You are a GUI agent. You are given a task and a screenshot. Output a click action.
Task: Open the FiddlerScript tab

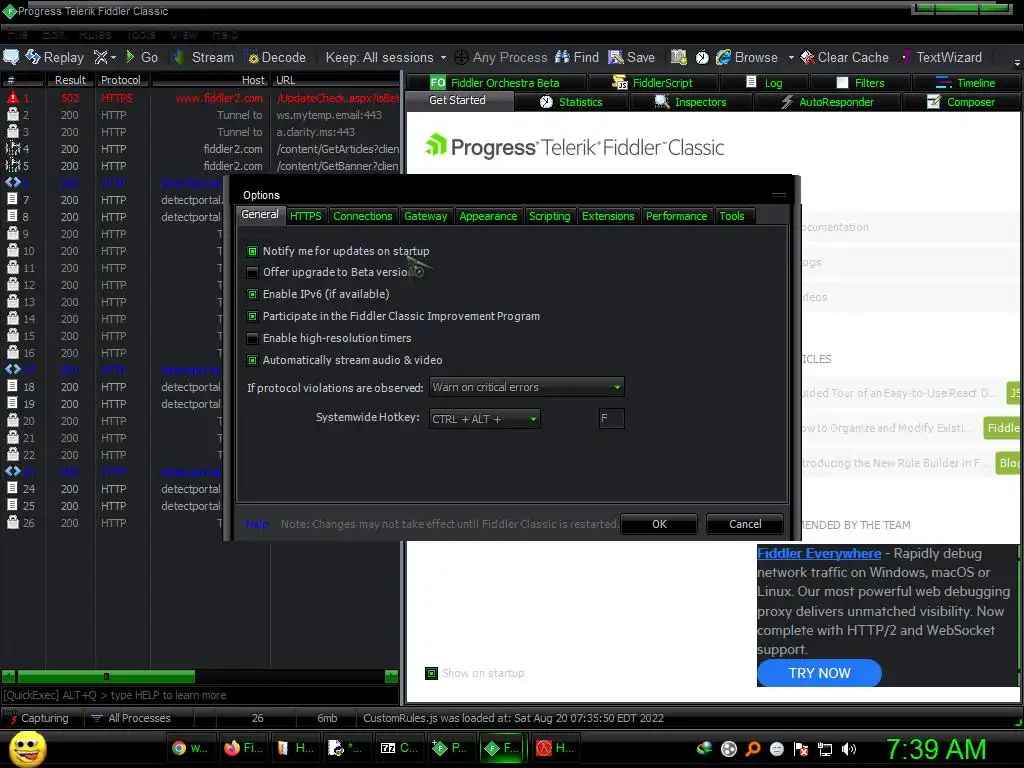pos(652,83)
